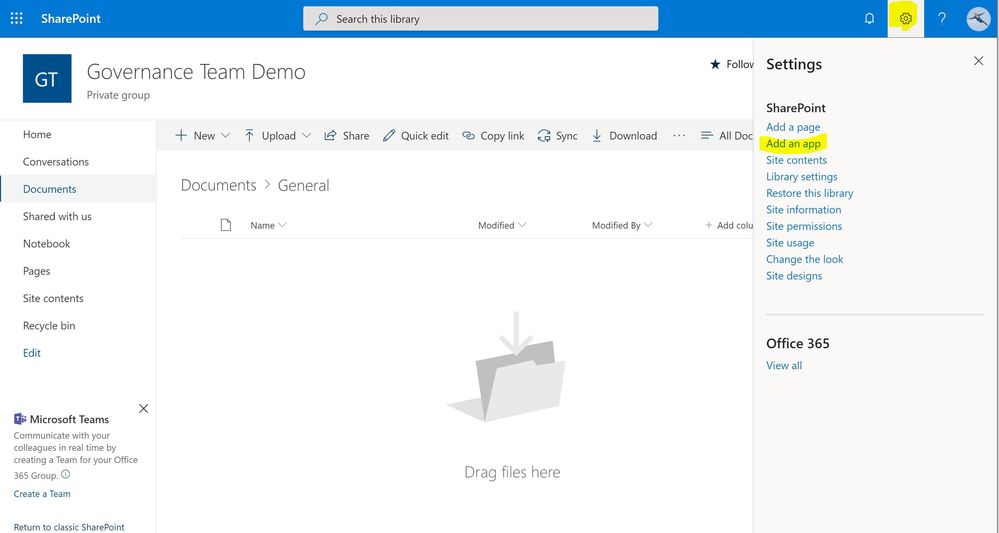Open the app launcher waffle icon
999x533 pixels.
pos(17,18)
